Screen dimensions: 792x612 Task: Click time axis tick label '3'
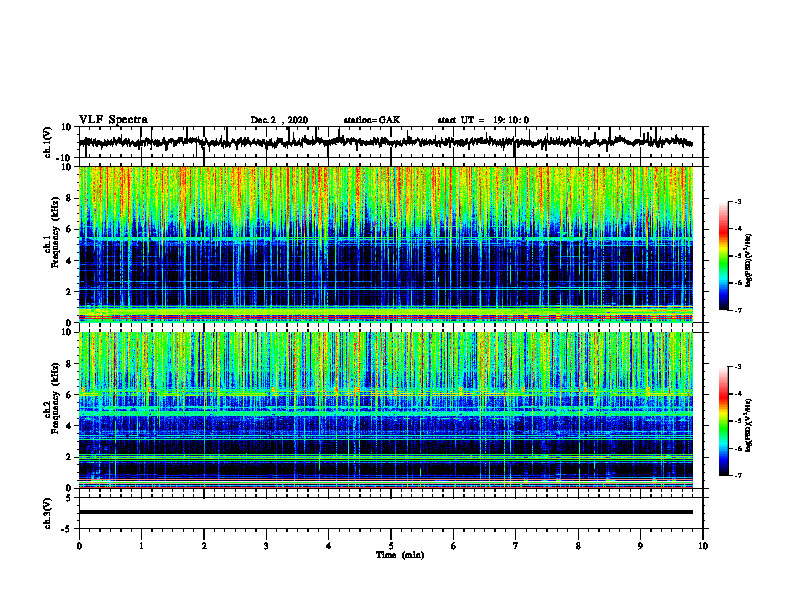[266, 546]
